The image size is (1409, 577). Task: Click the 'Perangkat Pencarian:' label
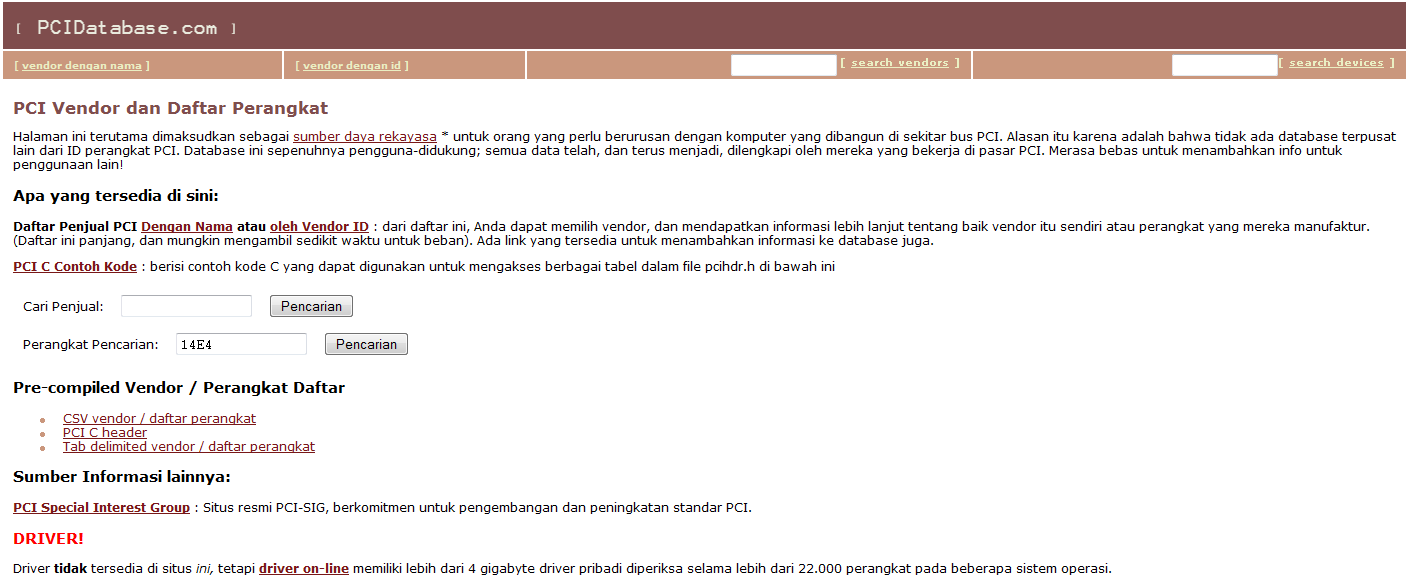pos(90,344)
